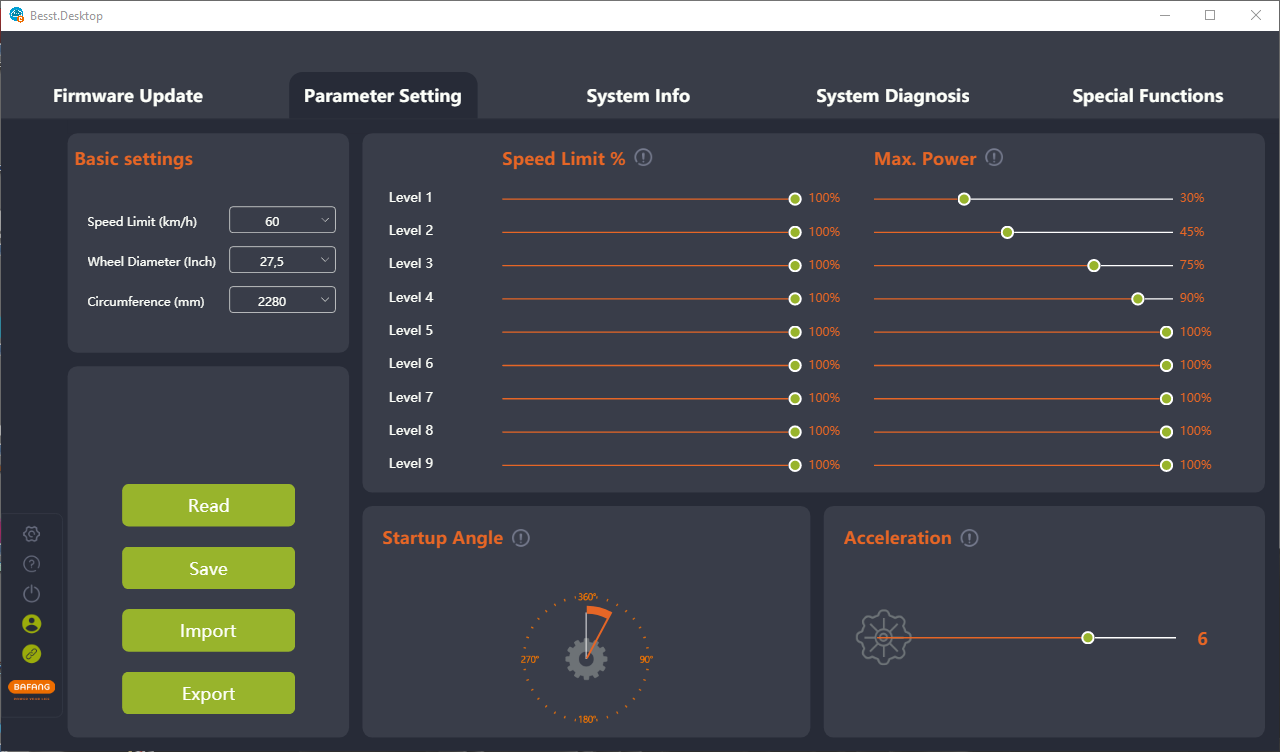Expand the Speed Limit (km/h) dropdown
The height and width of the screenshot is (752, 1280).
click(x=282, y=220)
